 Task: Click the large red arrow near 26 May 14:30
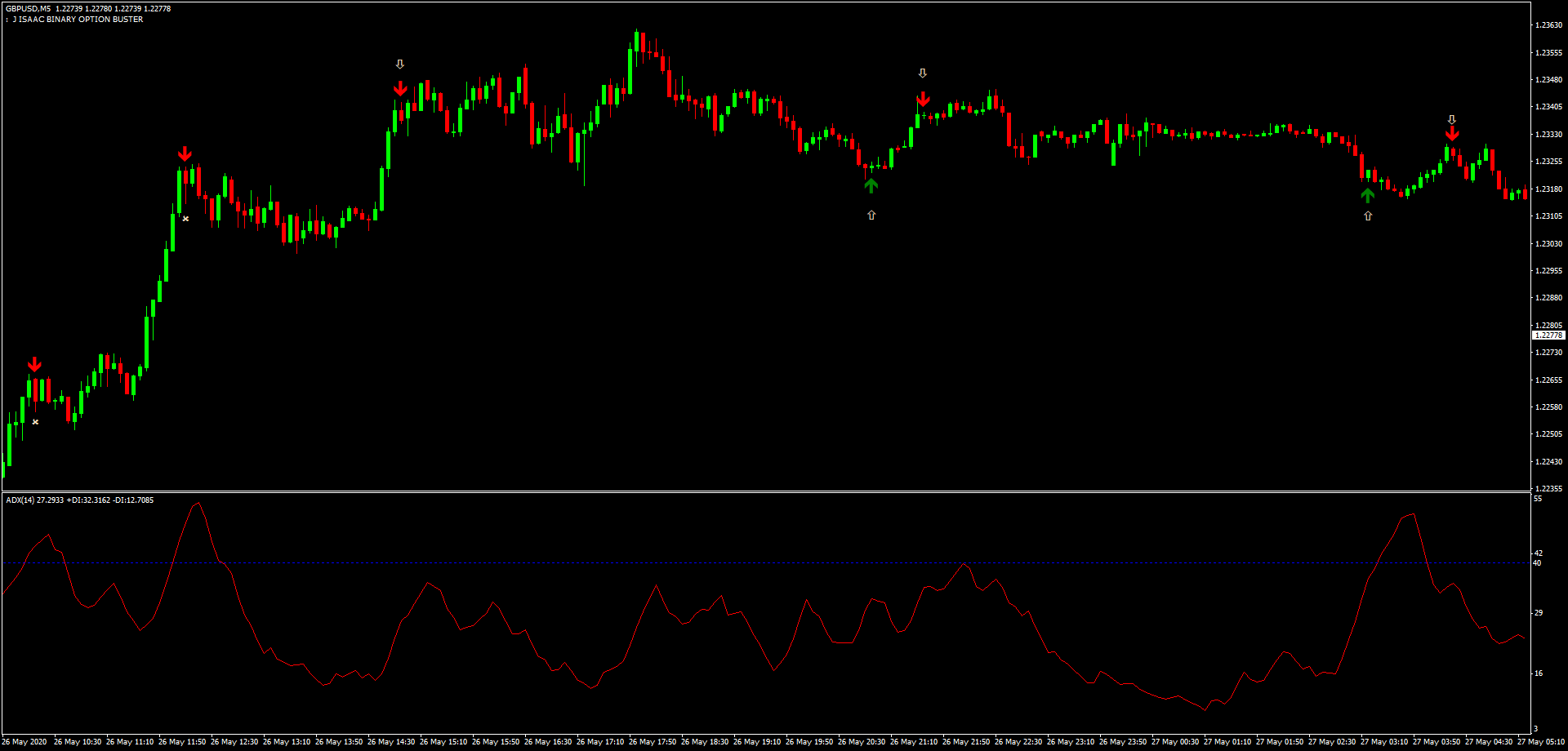click(x=400, y=88)
